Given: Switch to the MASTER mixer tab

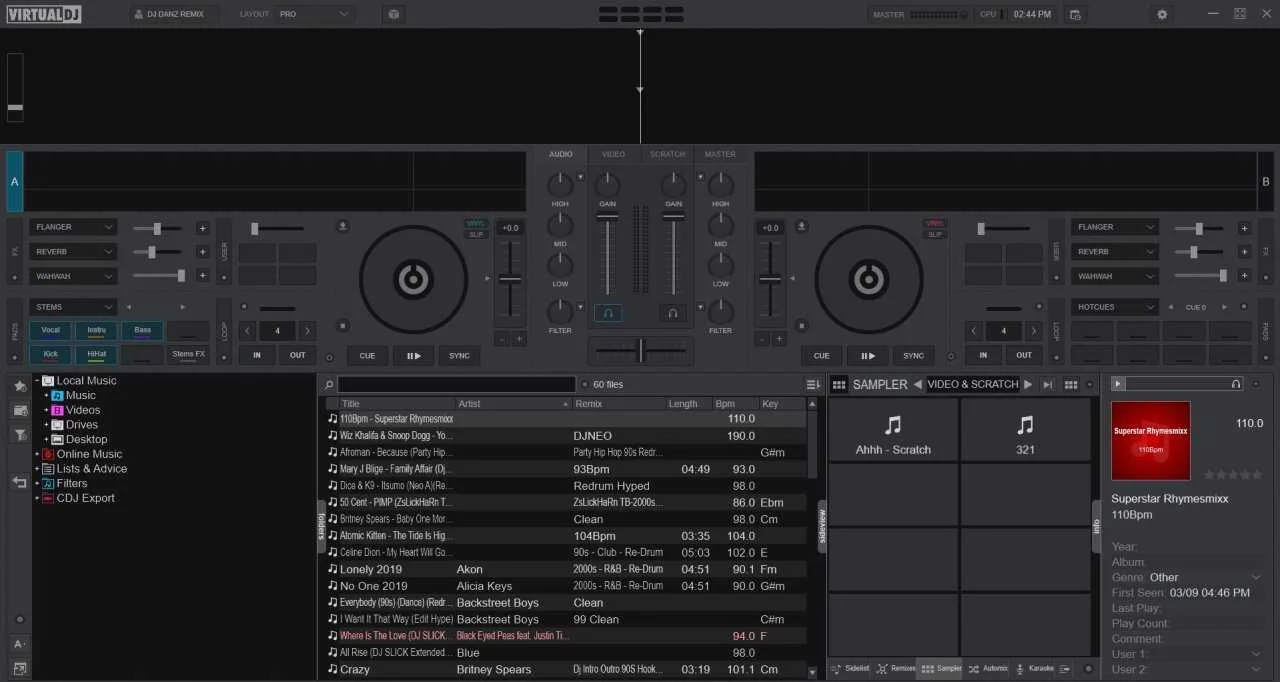Looking at the screenshot, I should [720, 154].
